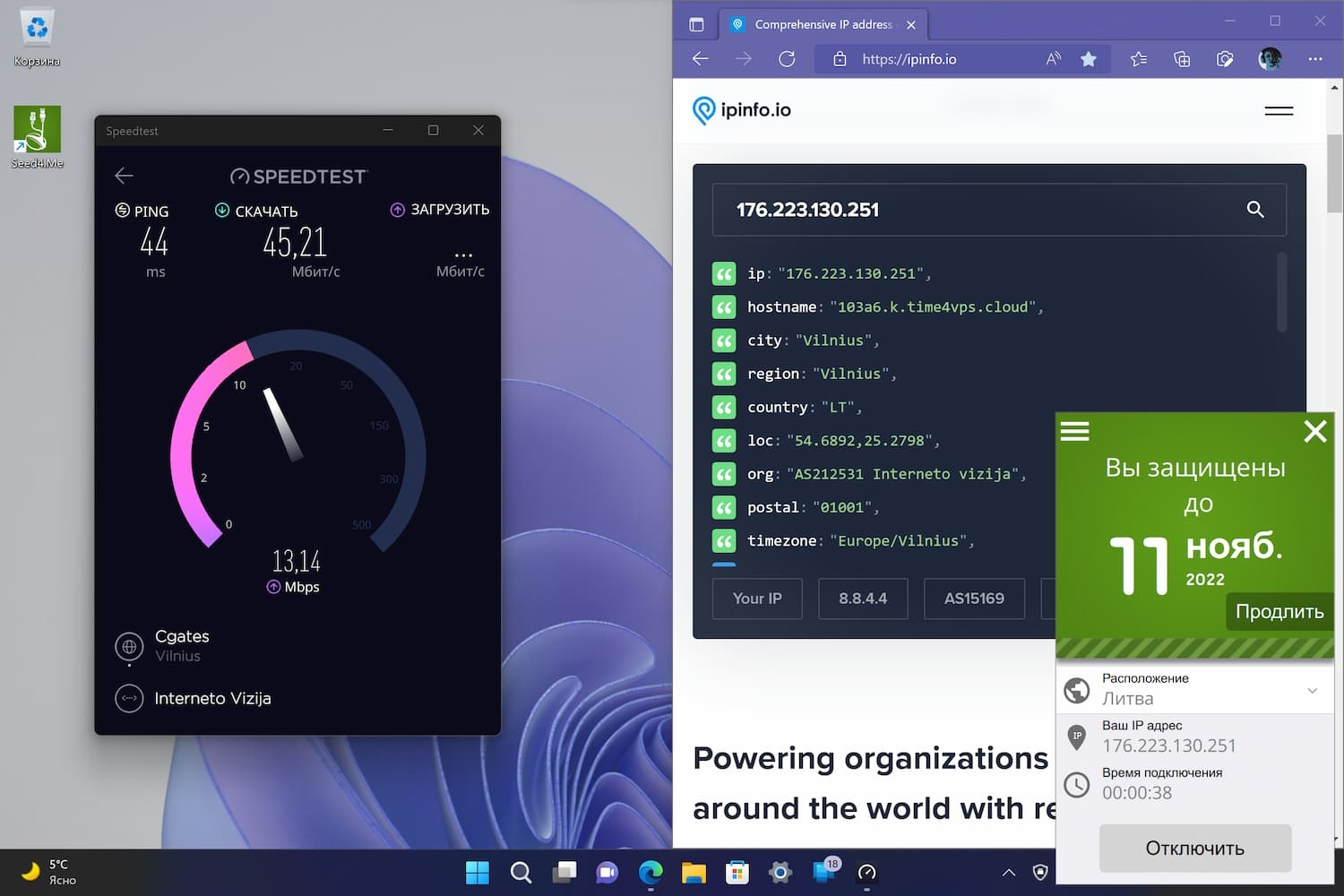The image size is (1344, 896).
Task: Copy the org row quote icon
Action: point(724,474)
